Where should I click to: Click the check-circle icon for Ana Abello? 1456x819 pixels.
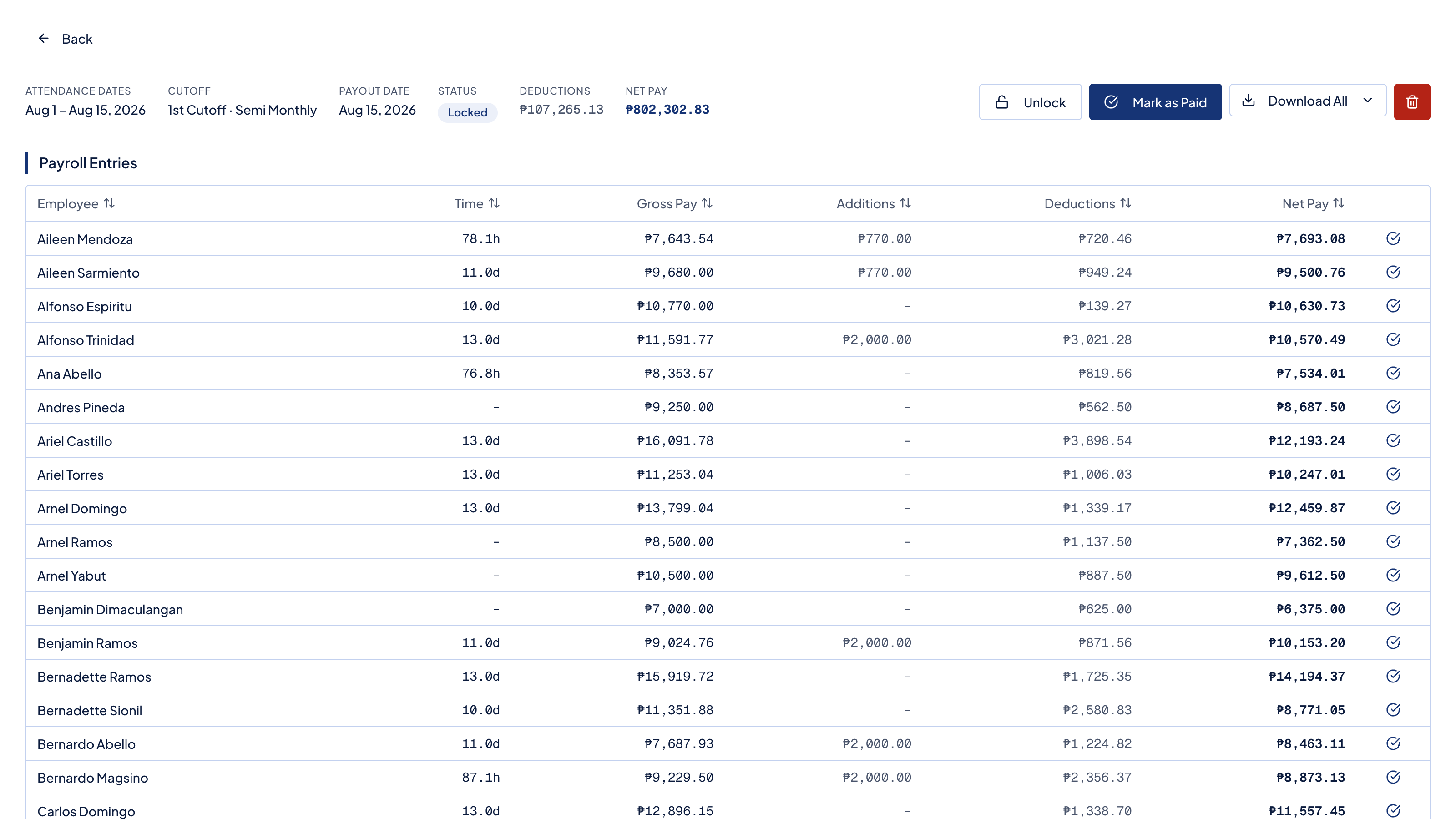pyautogui.click(x=1393, y=373)
